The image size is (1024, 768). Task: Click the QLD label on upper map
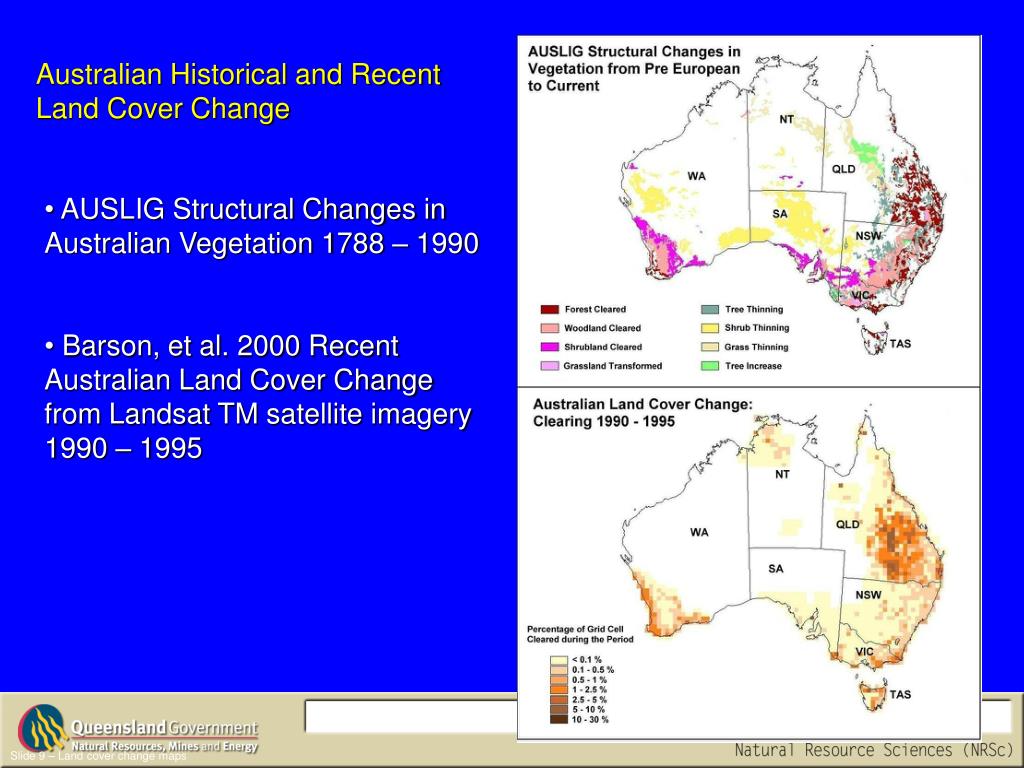(843, 169)
